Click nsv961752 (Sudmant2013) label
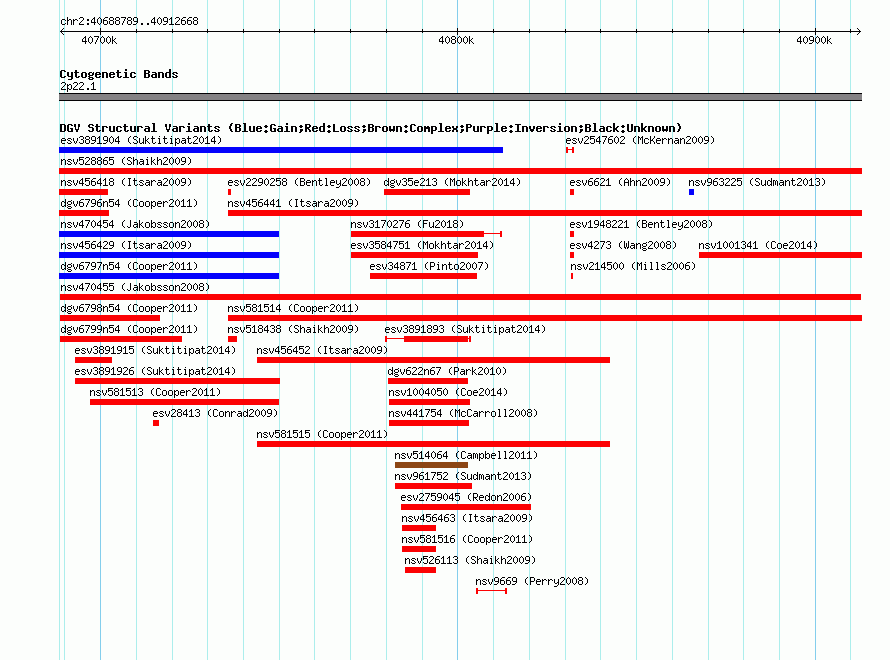Viewport: 890px width, 660px height. click(x=463, y=476)
